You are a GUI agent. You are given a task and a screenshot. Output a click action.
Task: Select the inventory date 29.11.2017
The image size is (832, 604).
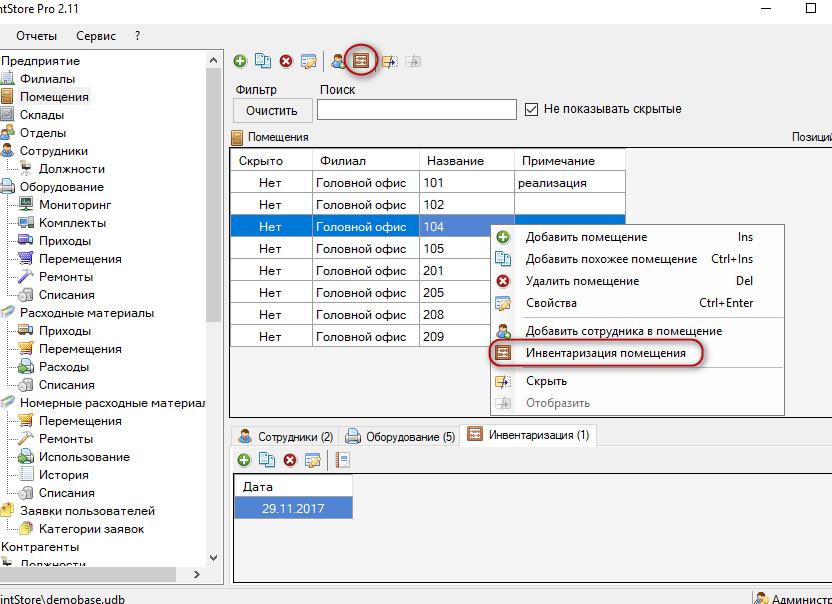pos(293,508)
